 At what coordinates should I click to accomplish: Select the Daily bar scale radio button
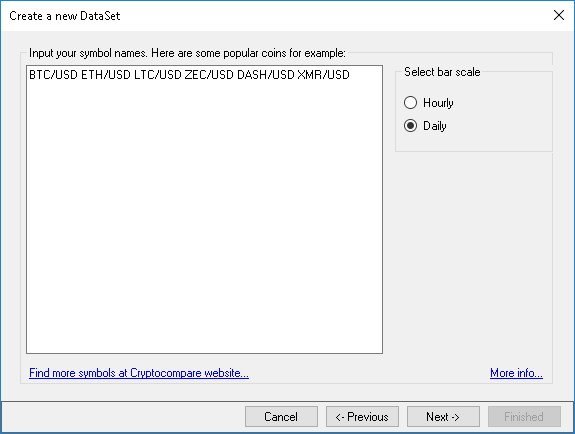(x=410, y=125)
